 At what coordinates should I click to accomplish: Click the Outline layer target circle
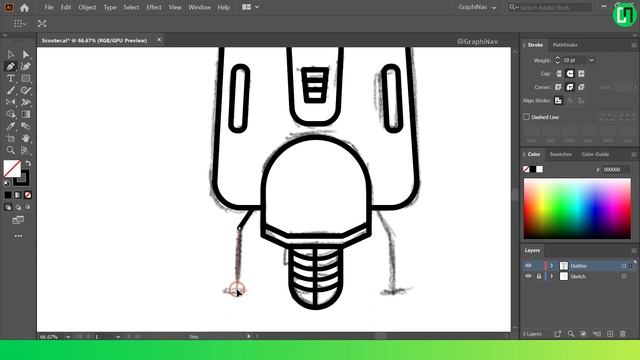click(624, 266)
